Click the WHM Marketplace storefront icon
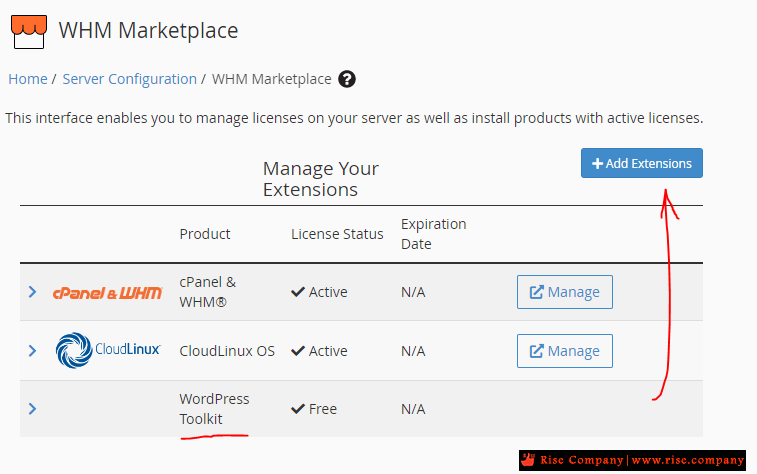 coord(29,32)
